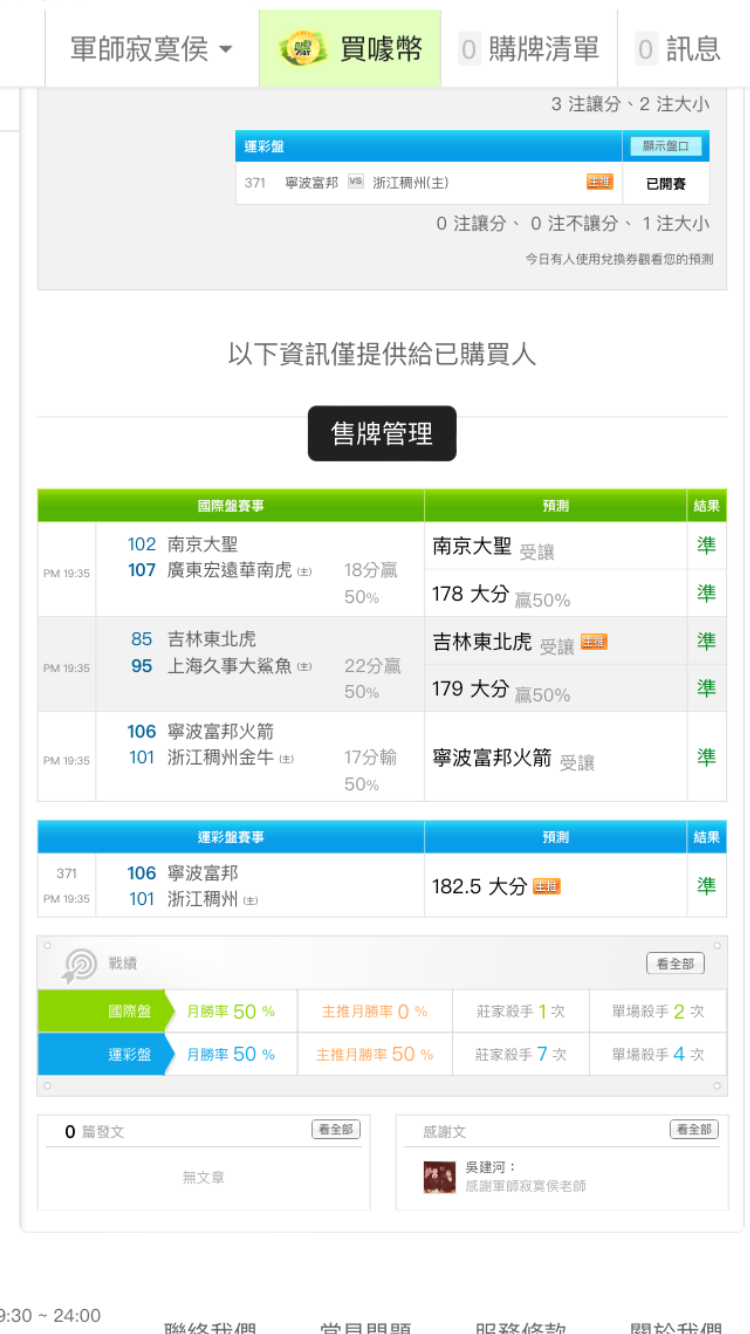The image size is (750, 1334).
Task: Click 莊家殺手 1 次 stat
Action: (521, 1011)
